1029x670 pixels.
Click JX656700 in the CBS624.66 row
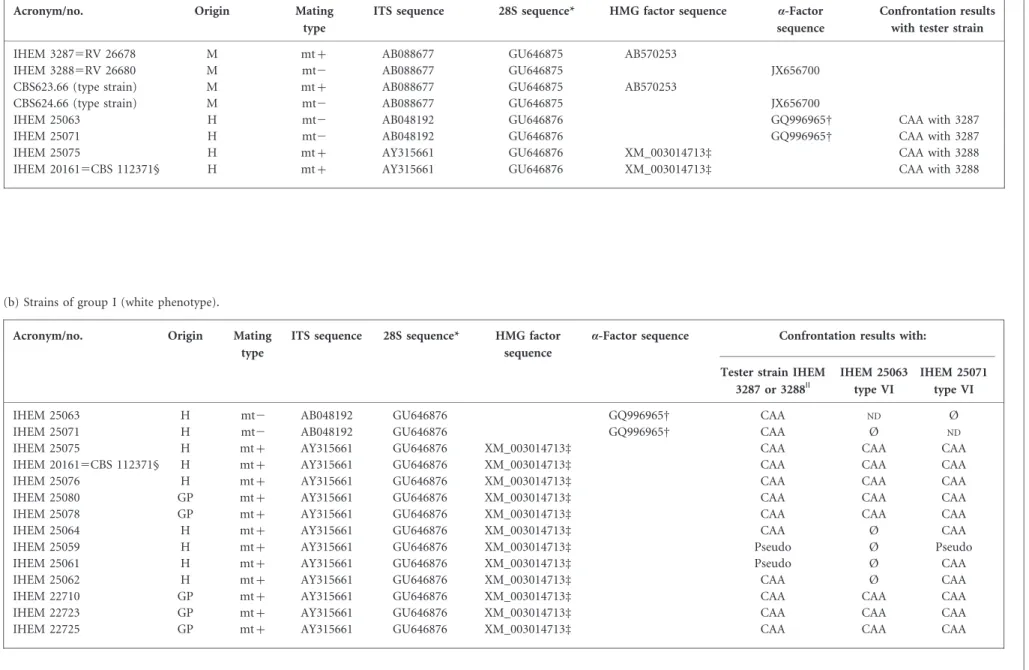tap(795, 103)
